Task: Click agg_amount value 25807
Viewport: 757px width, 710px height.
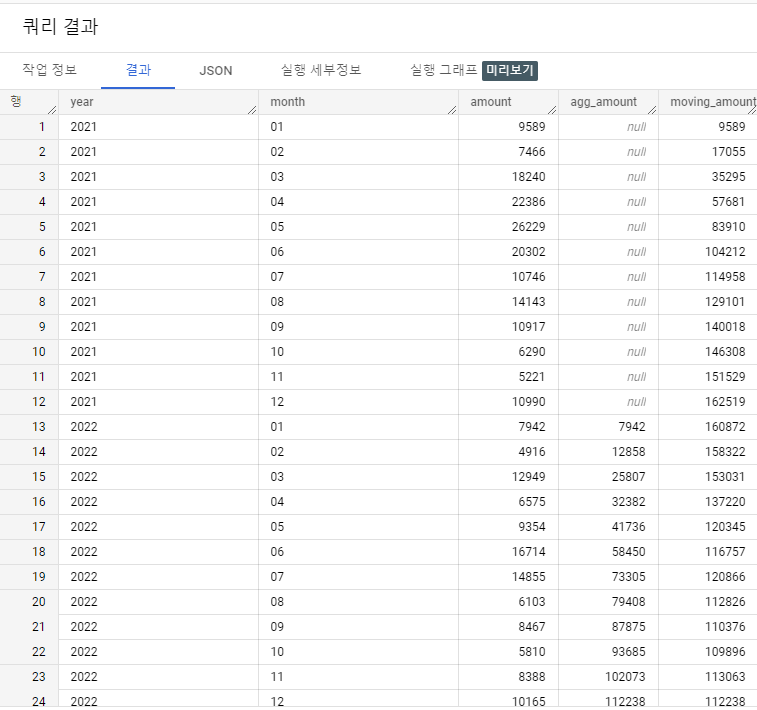Action: (629, 477)
